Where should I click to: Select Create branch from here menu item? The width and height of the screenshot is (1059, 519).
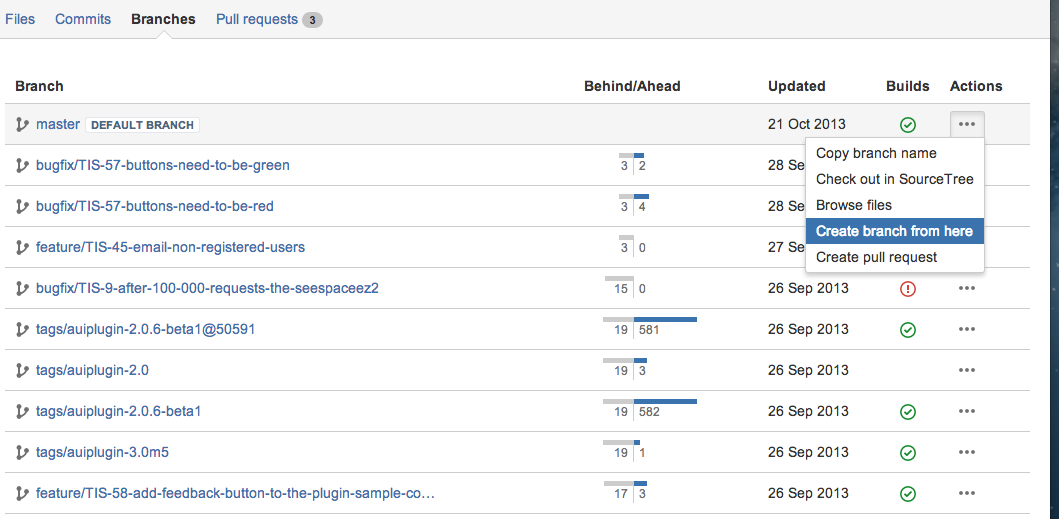pyautogui.click(x=894, y=231)
